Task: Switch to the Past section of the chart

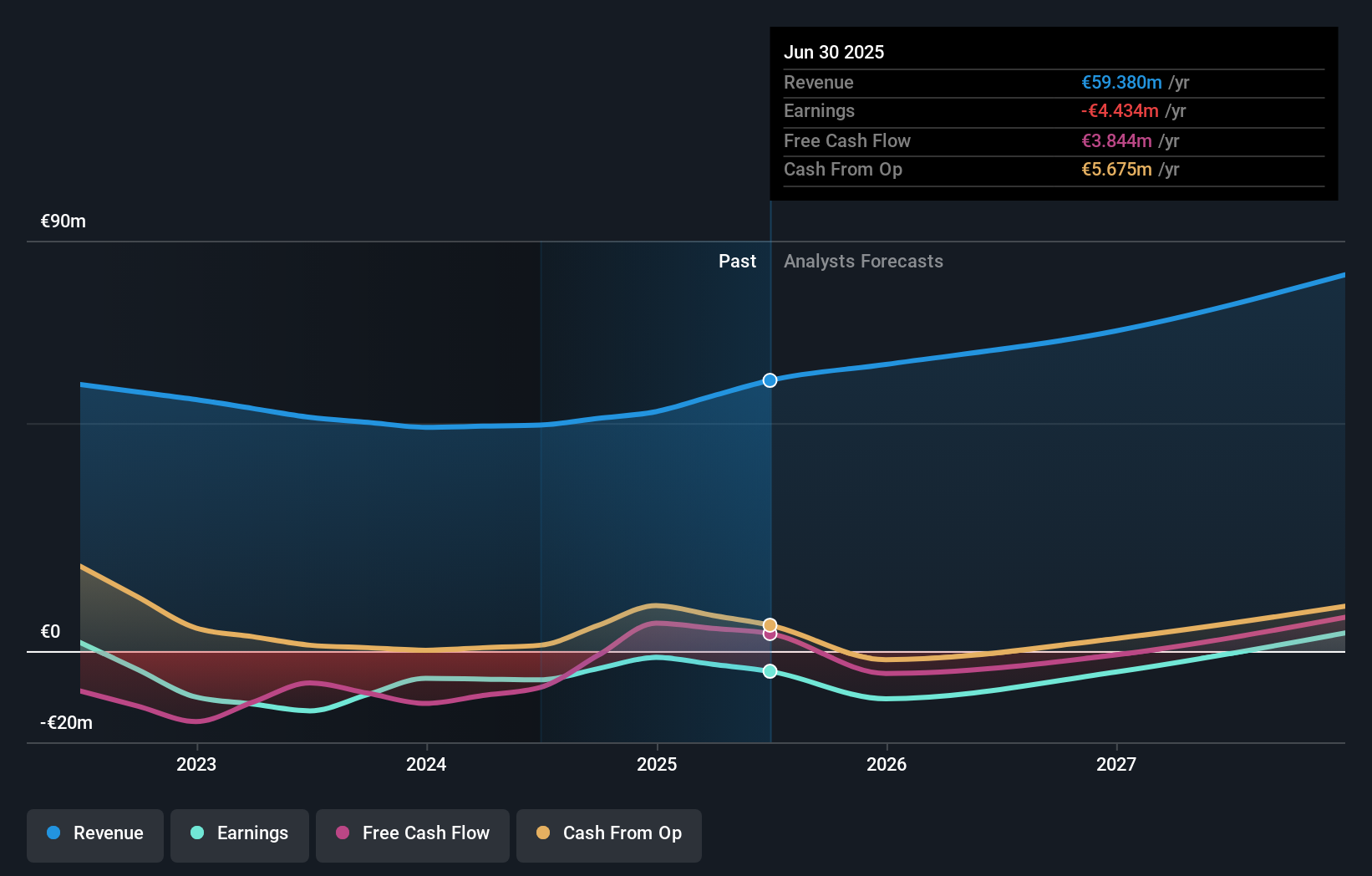Action: (737, 261)
